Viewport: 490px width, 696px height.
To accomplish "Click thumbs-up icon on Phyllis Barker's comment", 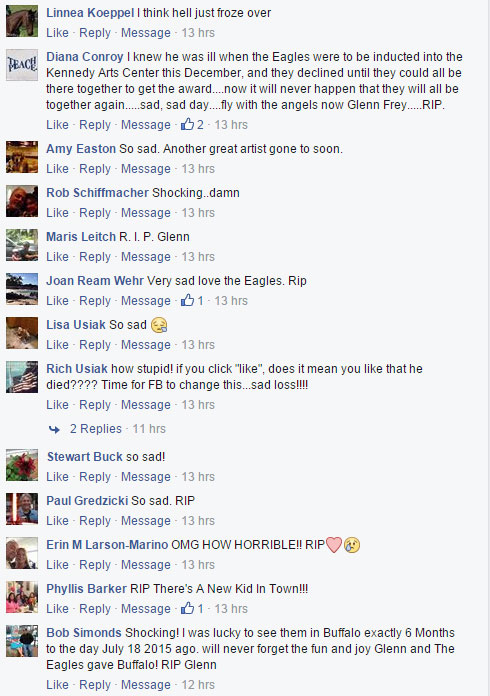I will pyautogui.click(x=187, y=608).
